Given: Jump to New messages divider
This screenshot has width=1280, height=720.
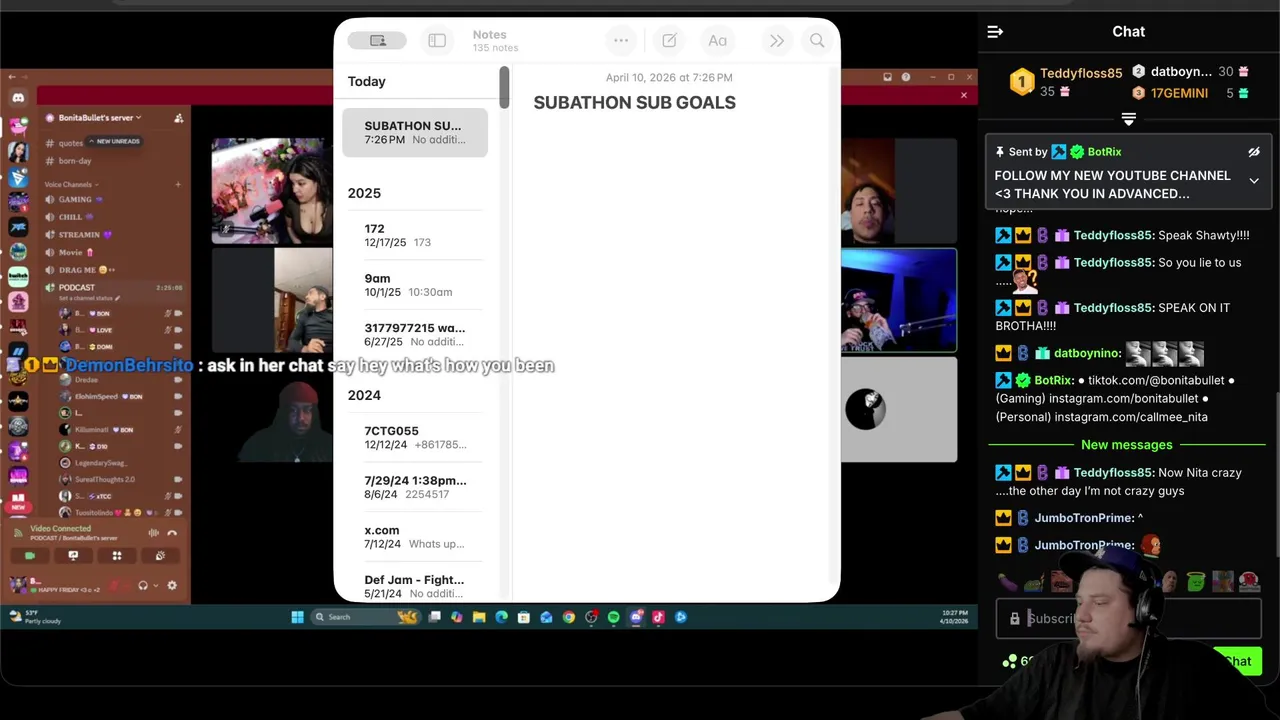Looking at the screenshot, I should point(1126,444).
